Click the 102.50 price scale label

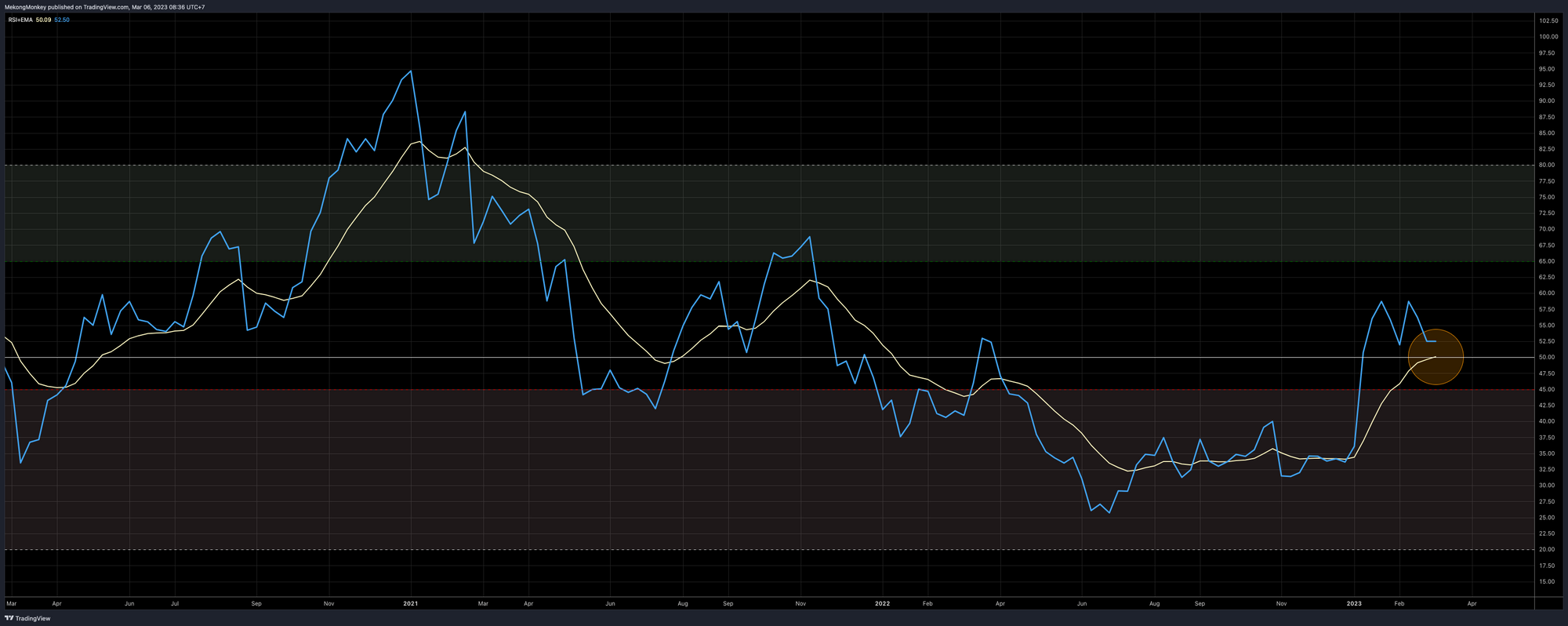click(1548, 20)
